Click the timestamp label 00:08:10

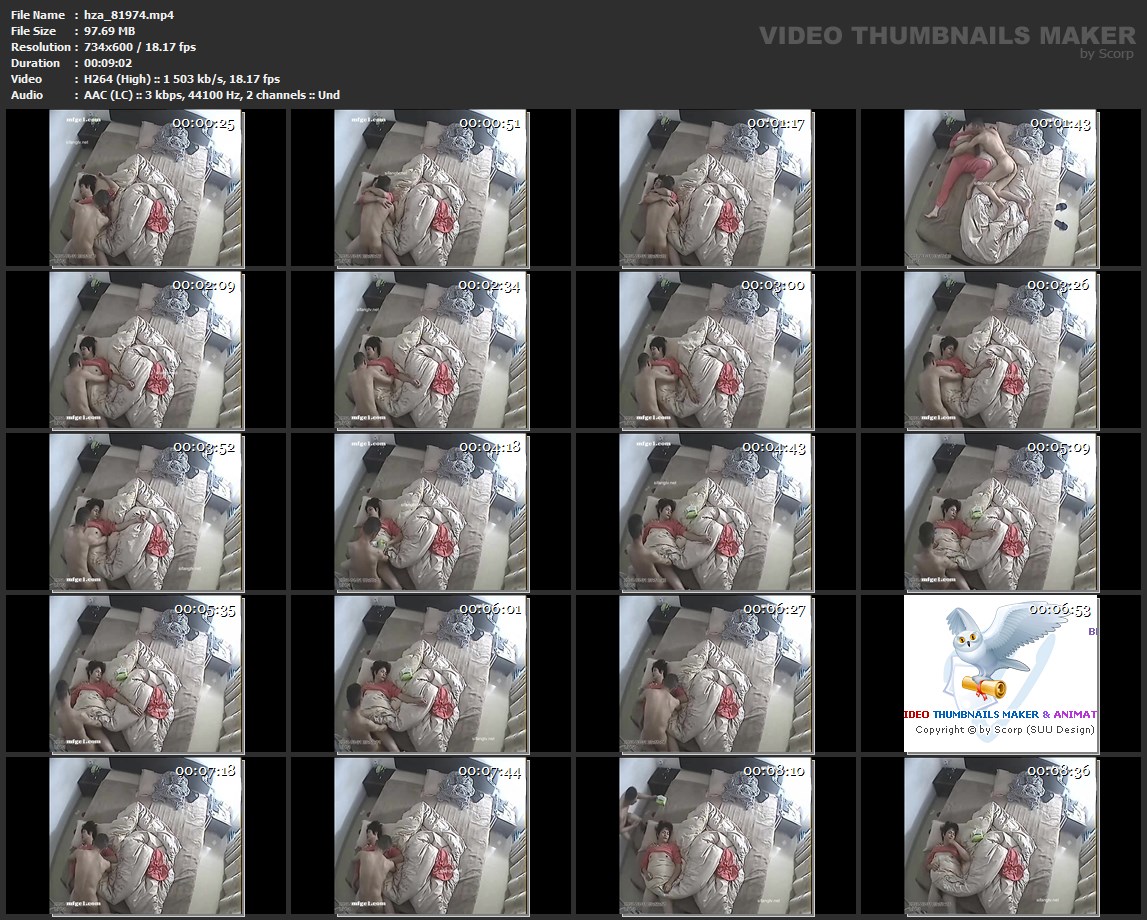click(x=775, y=771)
